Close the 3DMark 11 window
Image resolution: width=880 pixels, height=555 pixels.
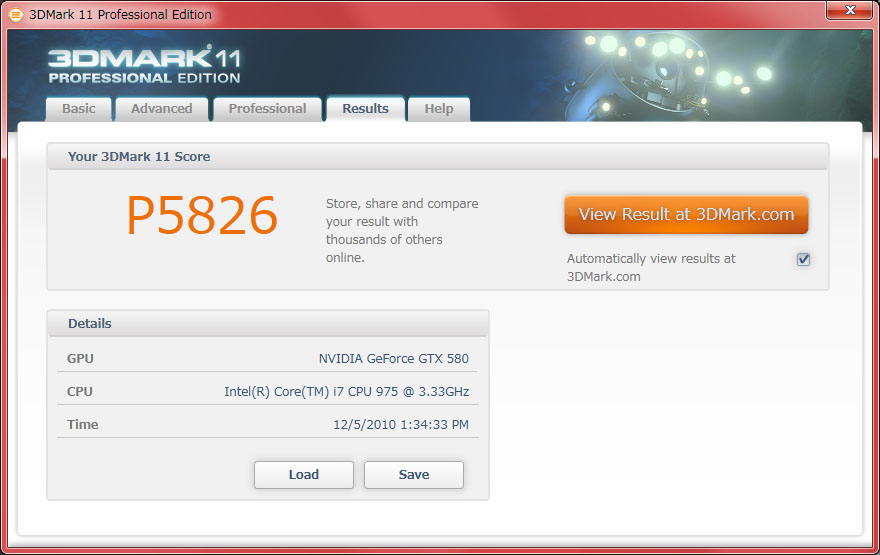[848, 11]
